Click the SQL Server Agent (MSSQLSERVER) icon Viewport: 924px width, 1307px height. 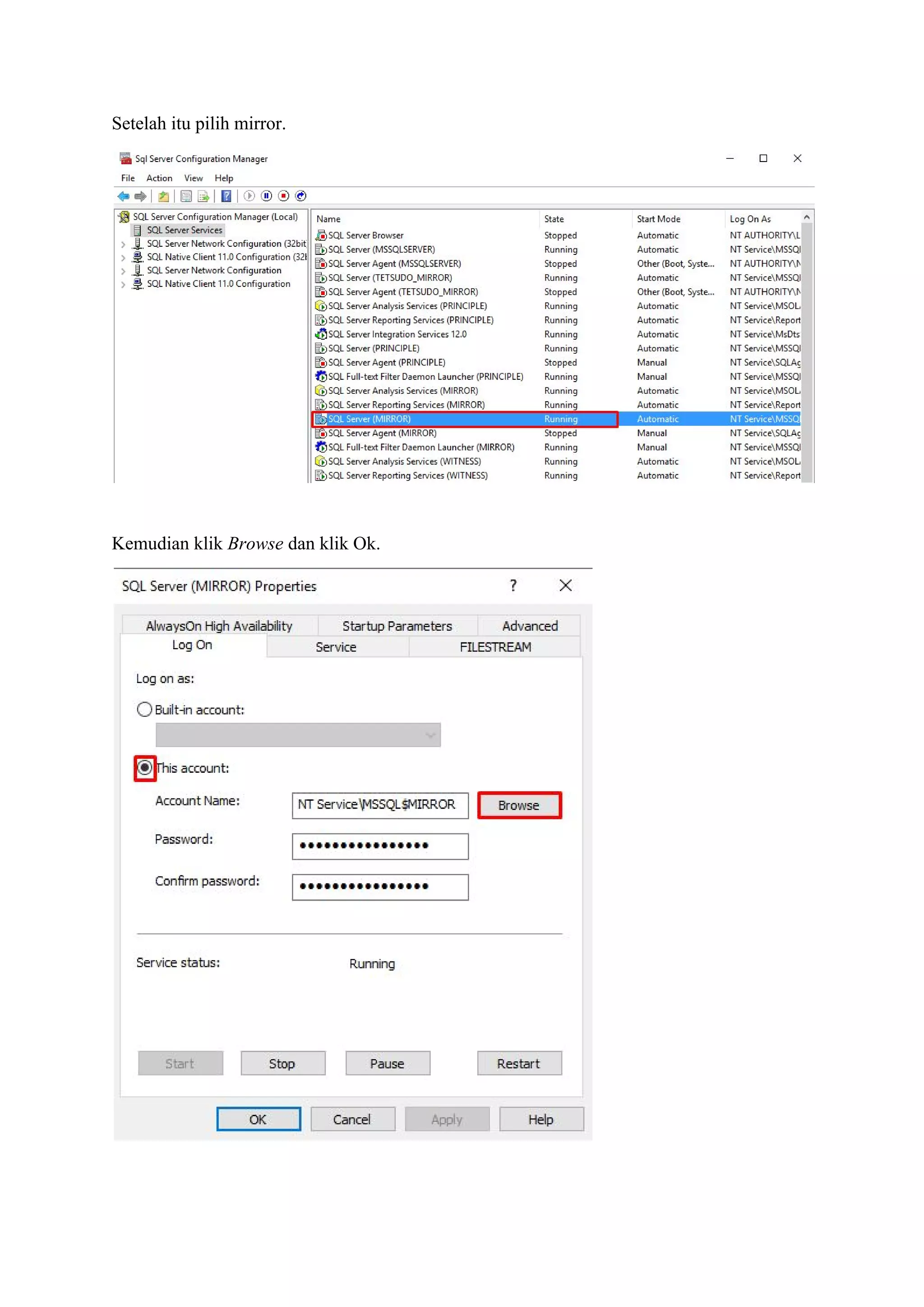pos(321,263)
